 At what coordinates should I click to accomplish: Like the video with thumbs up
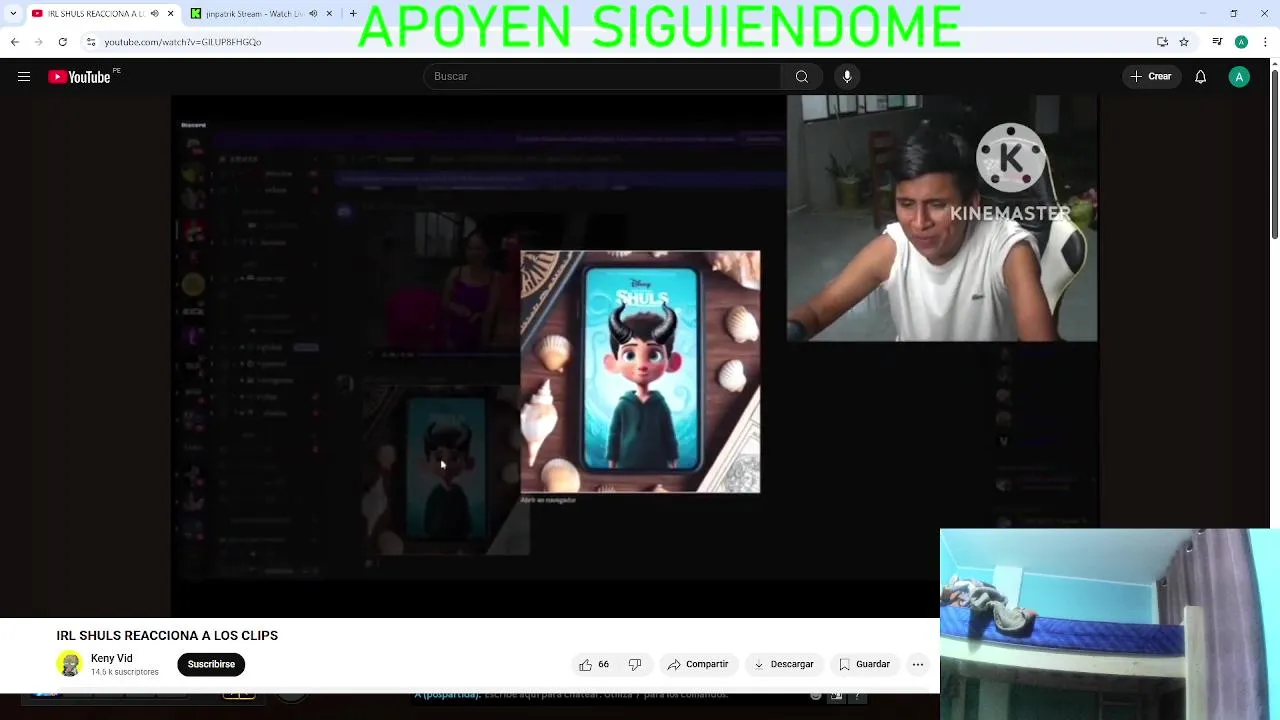tap(594, 664)
